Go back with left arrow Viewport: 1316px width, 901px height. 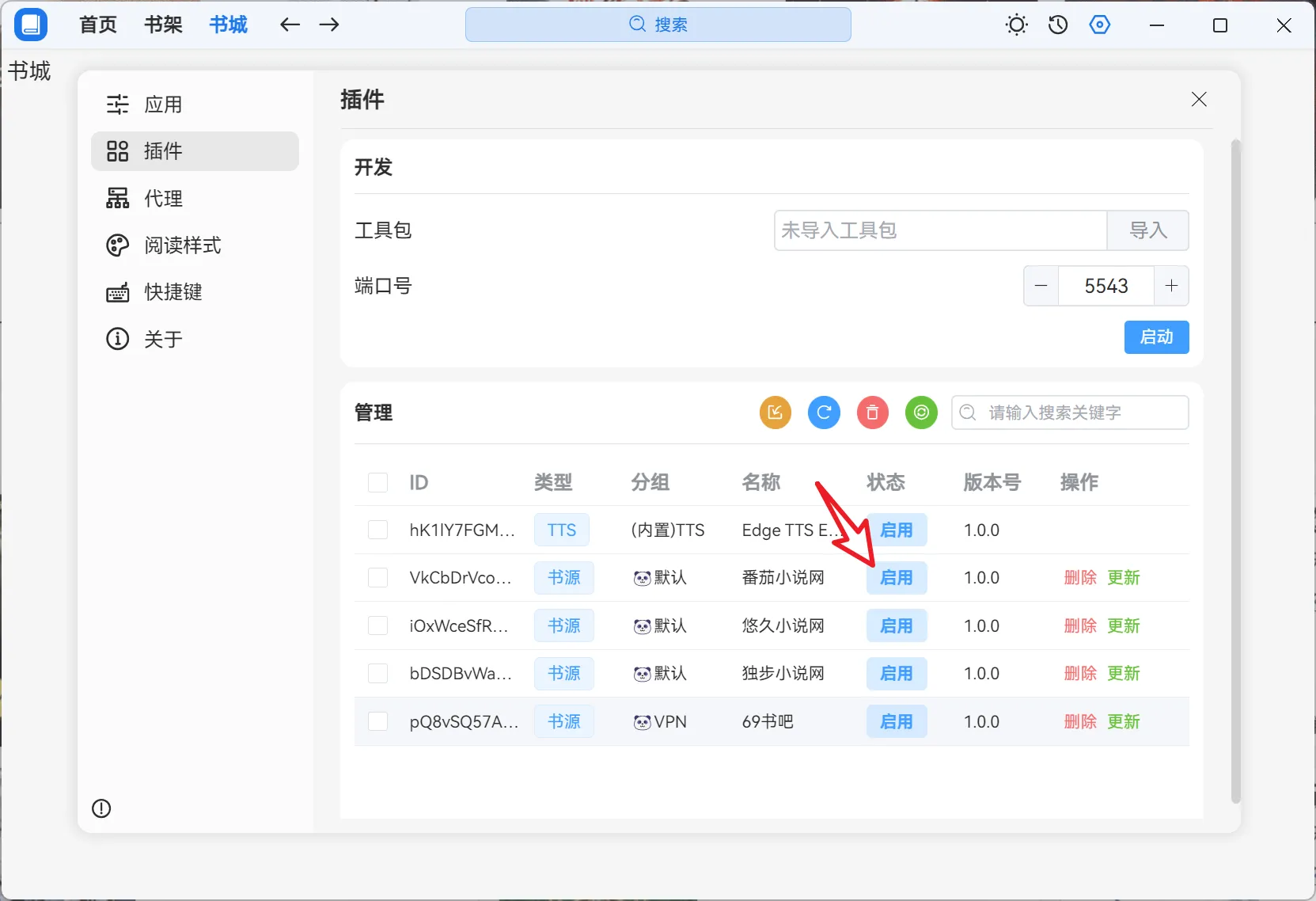pos(290,25)
